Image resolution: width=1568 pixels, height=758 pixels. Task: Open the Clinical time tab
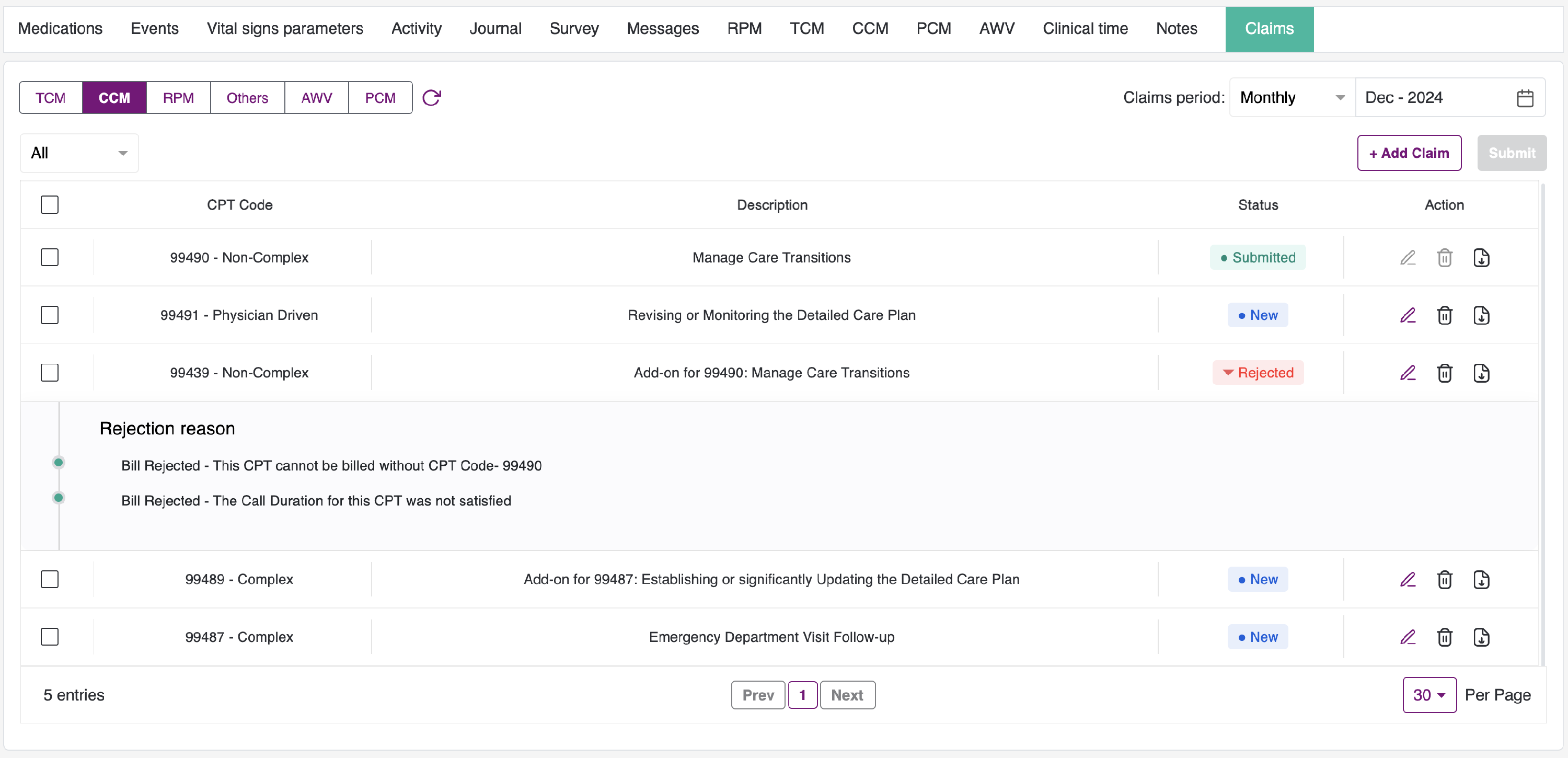point(1085,29)
